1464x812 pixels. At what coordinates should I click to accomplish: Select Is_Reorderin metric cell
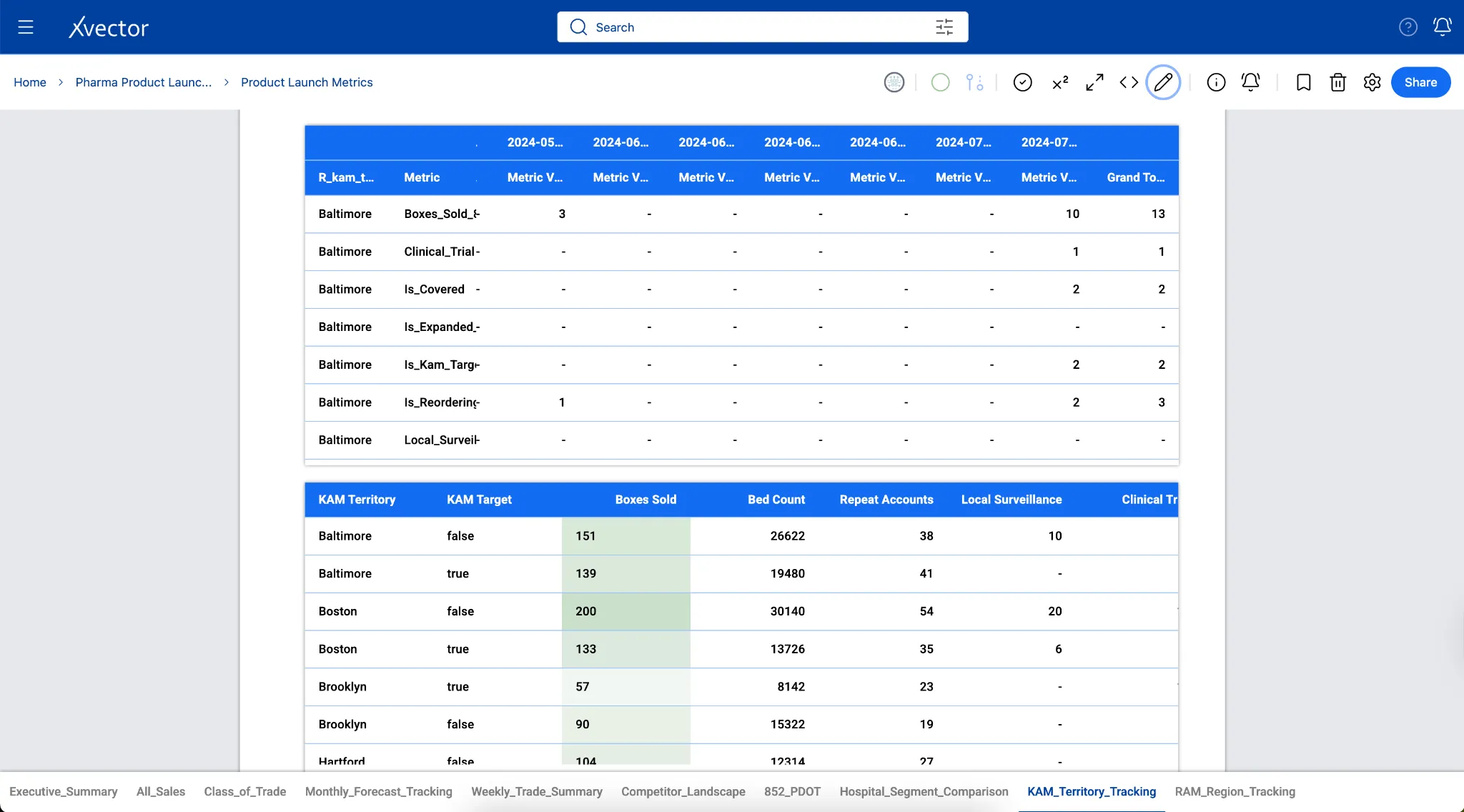pos(441,402)
